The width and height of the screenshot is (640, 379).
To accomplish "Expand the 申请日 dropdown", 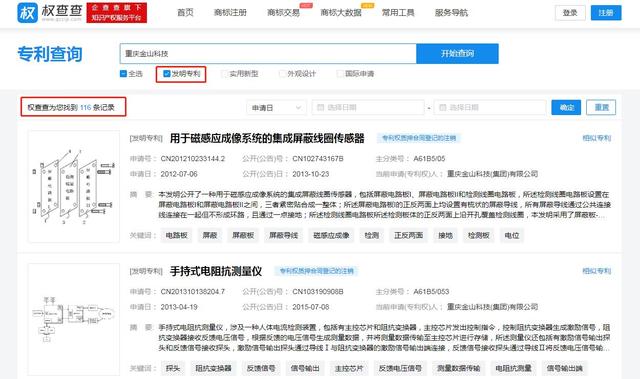I will [276, 108].
